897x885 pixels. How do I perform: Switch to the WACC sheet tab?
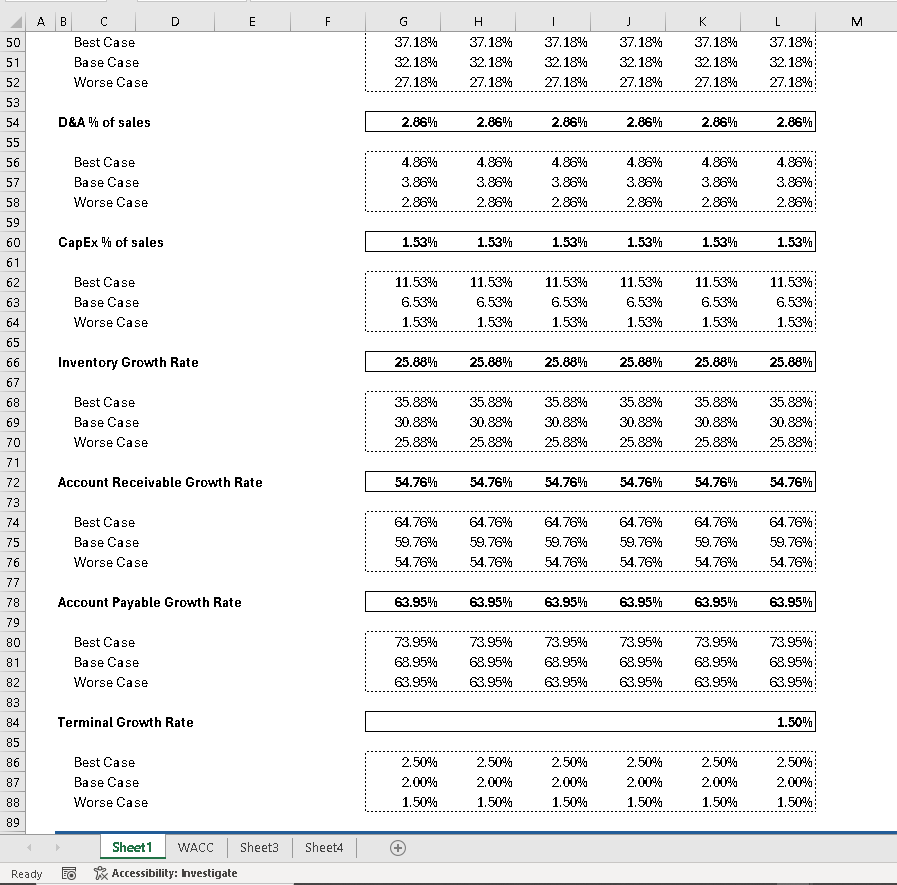196,847
